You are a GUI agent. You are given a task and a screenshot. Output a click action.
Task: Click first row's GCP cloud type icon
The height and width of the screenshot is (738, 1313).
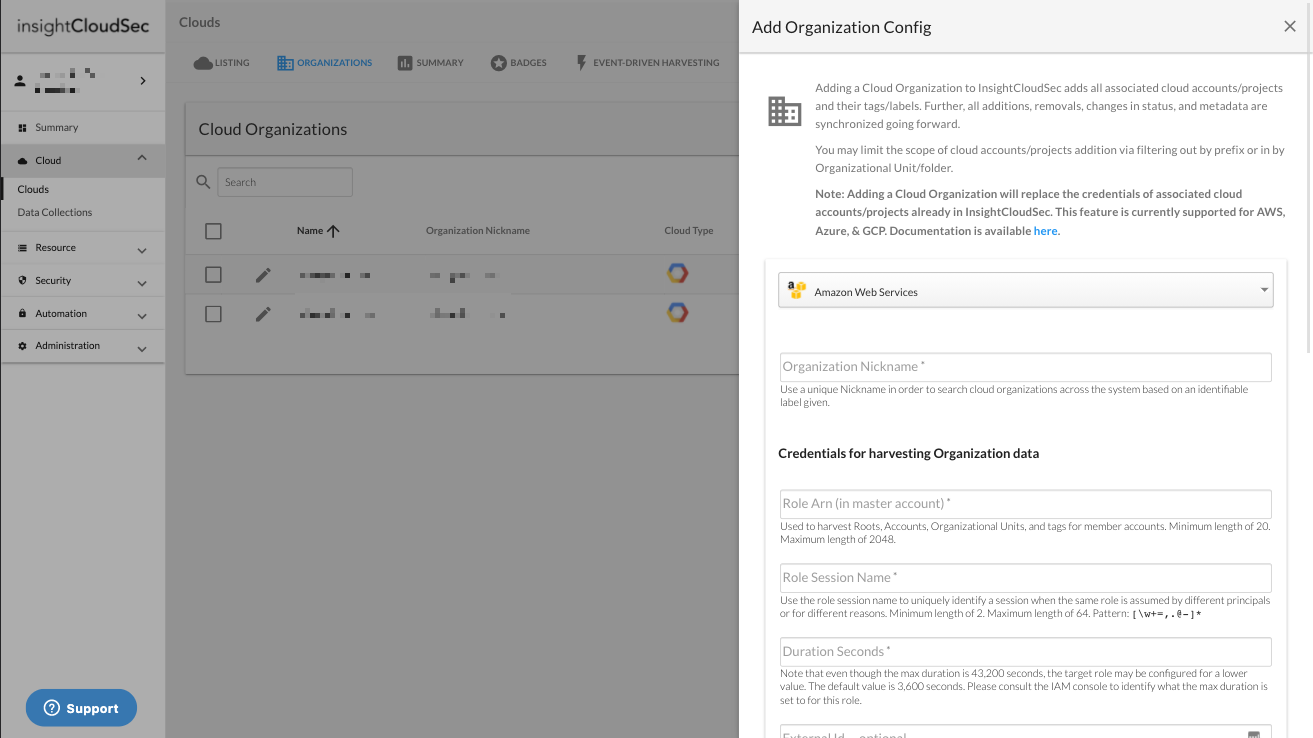point(678,273)
